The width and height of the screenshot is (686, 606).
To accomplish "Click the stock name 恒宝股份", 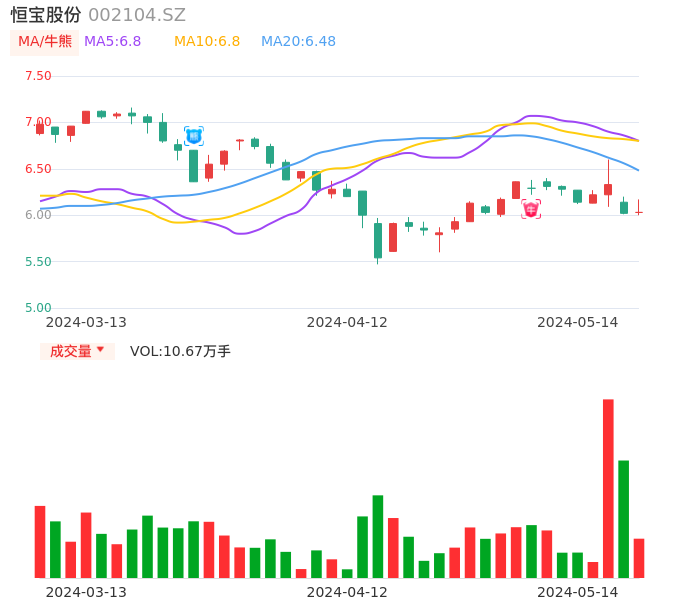I will pos(46,15).
